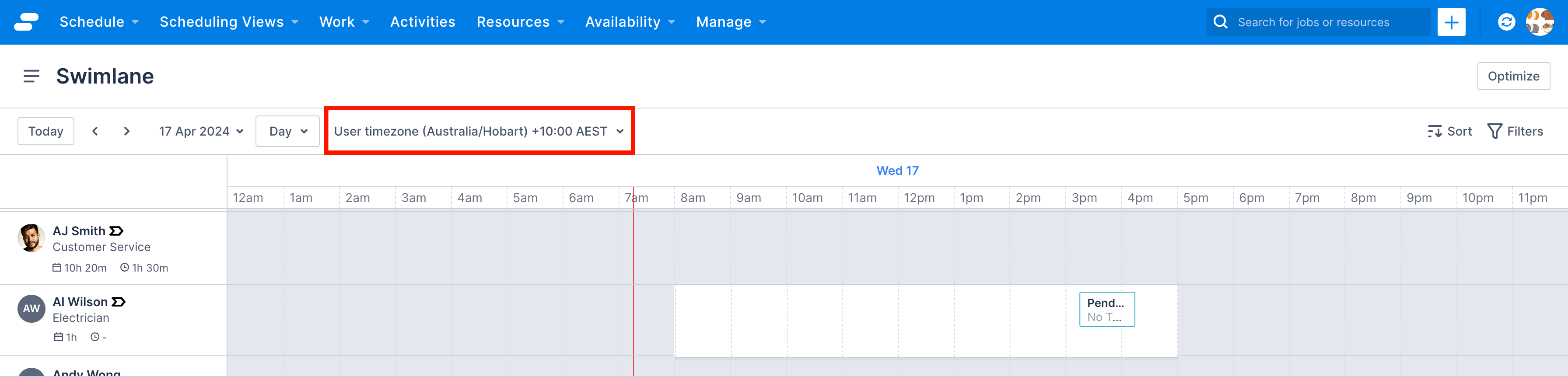Open the 17 Apr 2024 date picker
This screenshot has height=377, width=1568.
pos(202,131)
